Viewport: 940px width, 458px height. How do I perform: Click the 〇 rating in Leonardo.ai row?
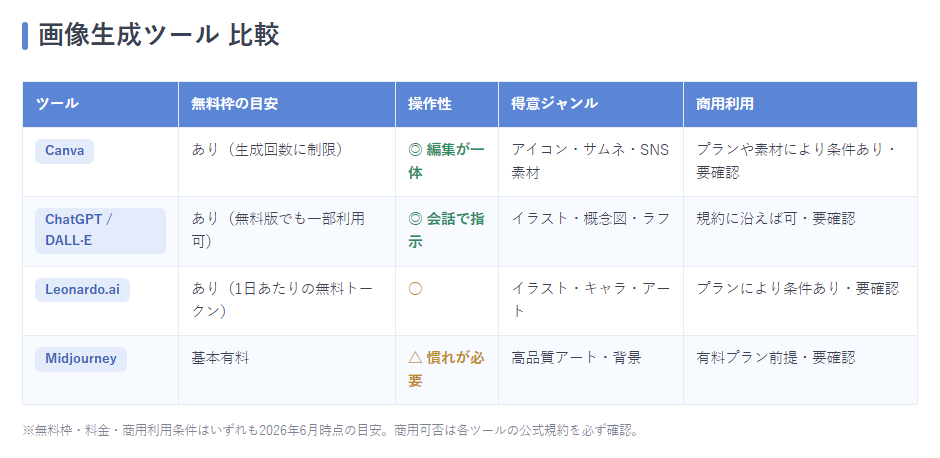coord(415,288)
